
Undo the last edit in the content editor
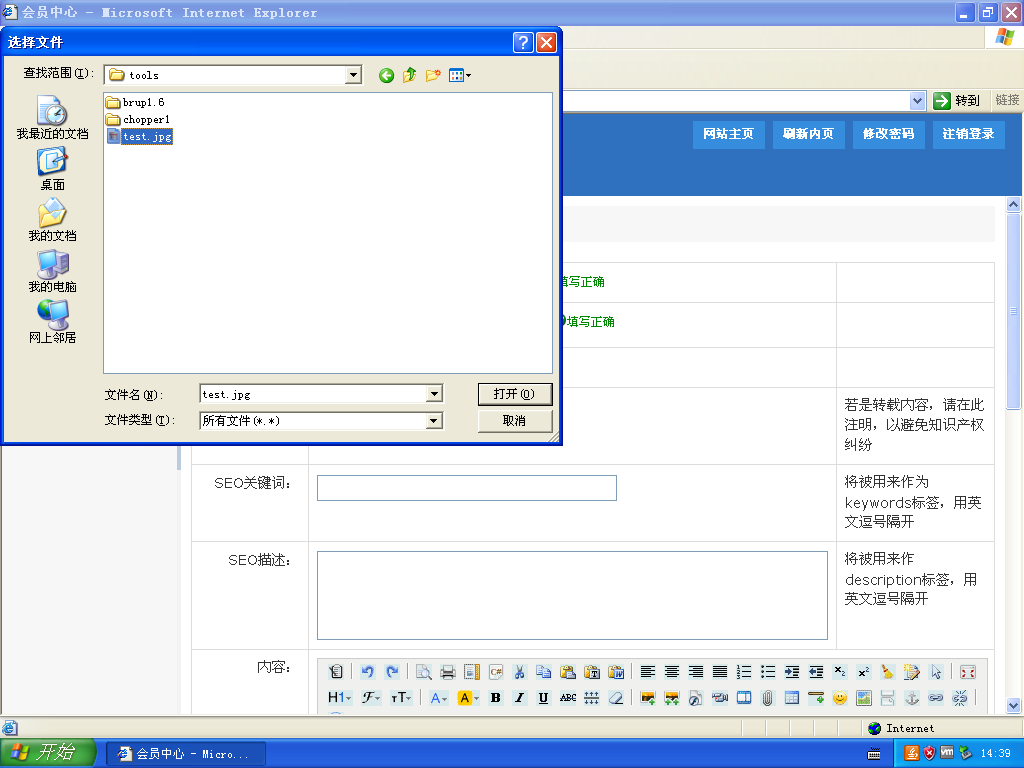368,671
